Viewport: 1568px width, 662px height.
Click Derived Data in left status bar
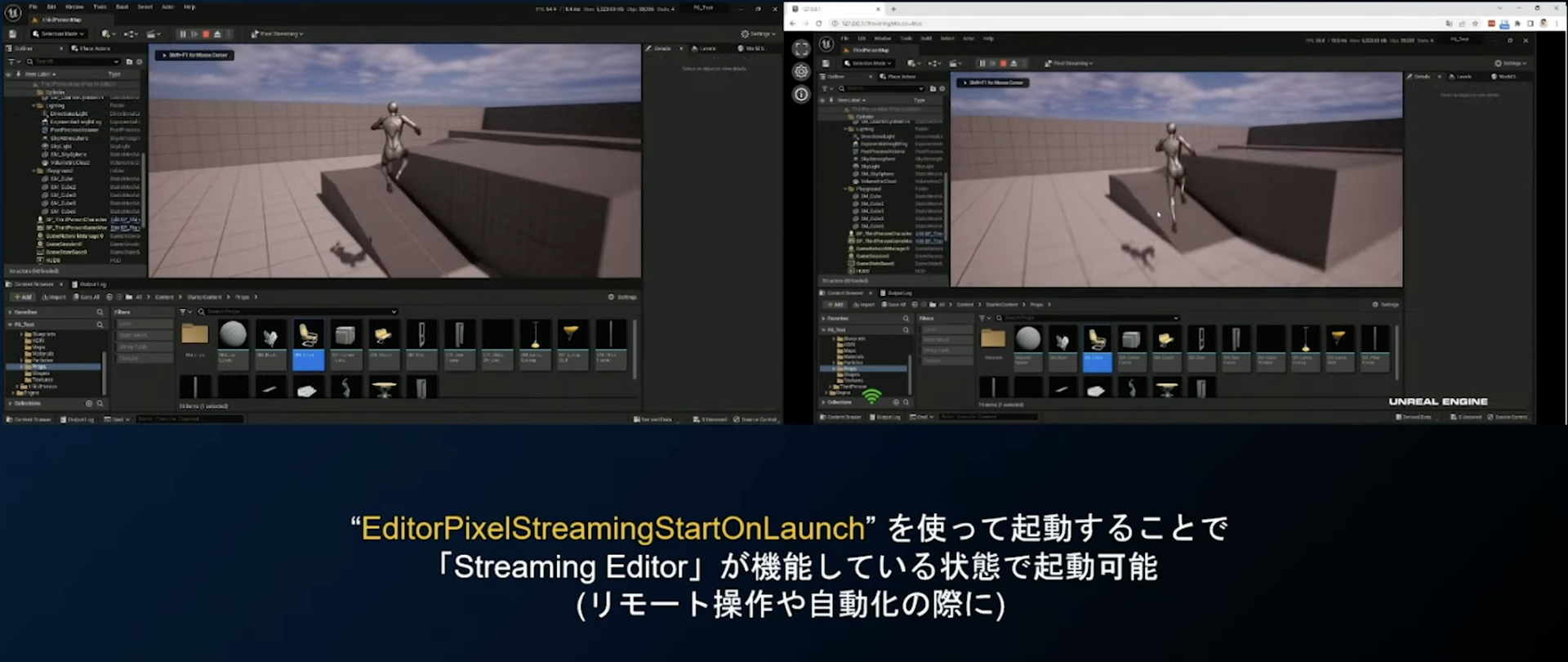click(x=653, y=419)
